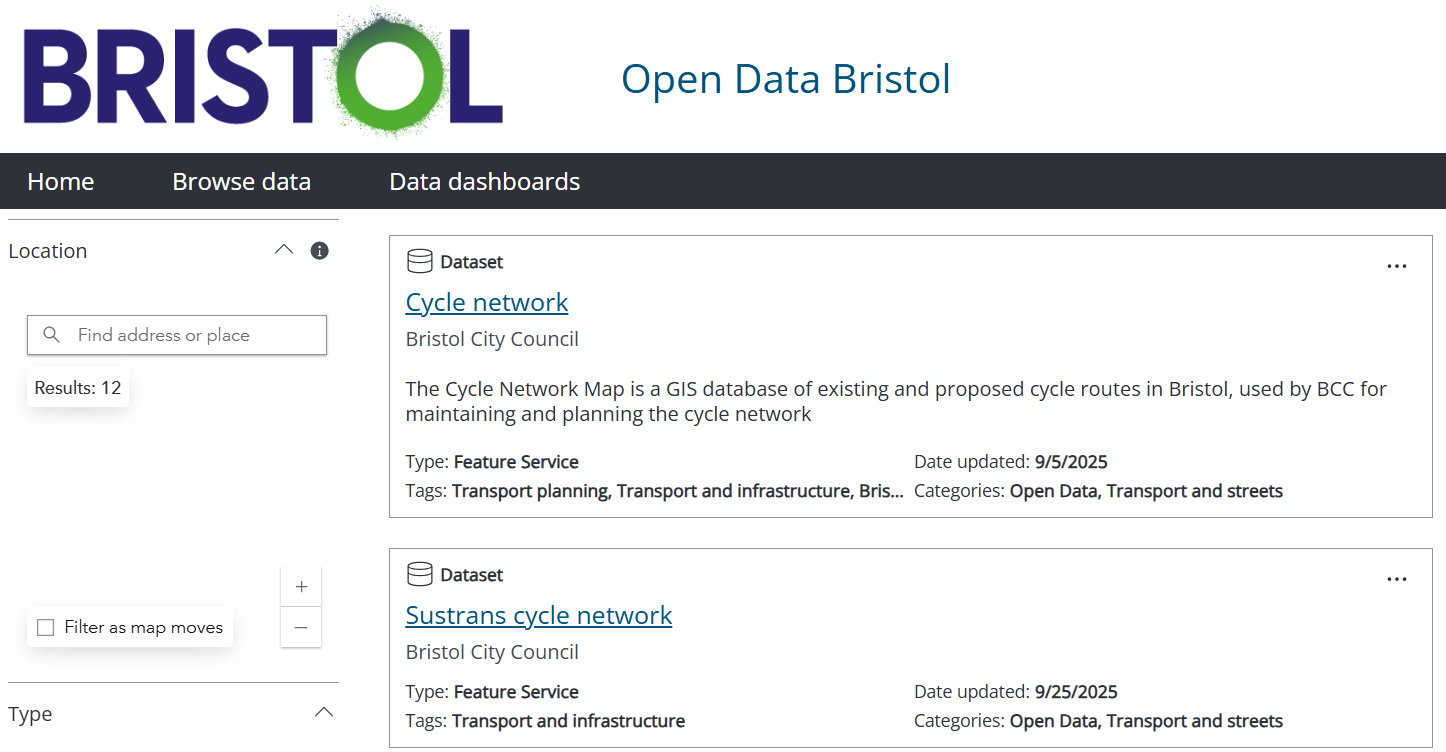1446x752 pixels.
Task: Click the Cycle network dataset database icon
Action: [420, 262]
